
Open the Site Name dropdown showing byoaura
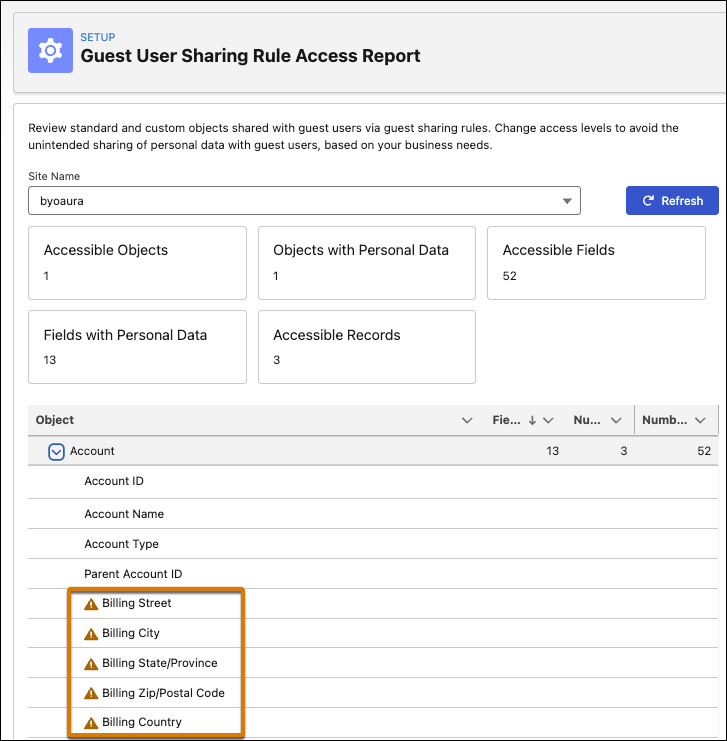click(304, 201)
